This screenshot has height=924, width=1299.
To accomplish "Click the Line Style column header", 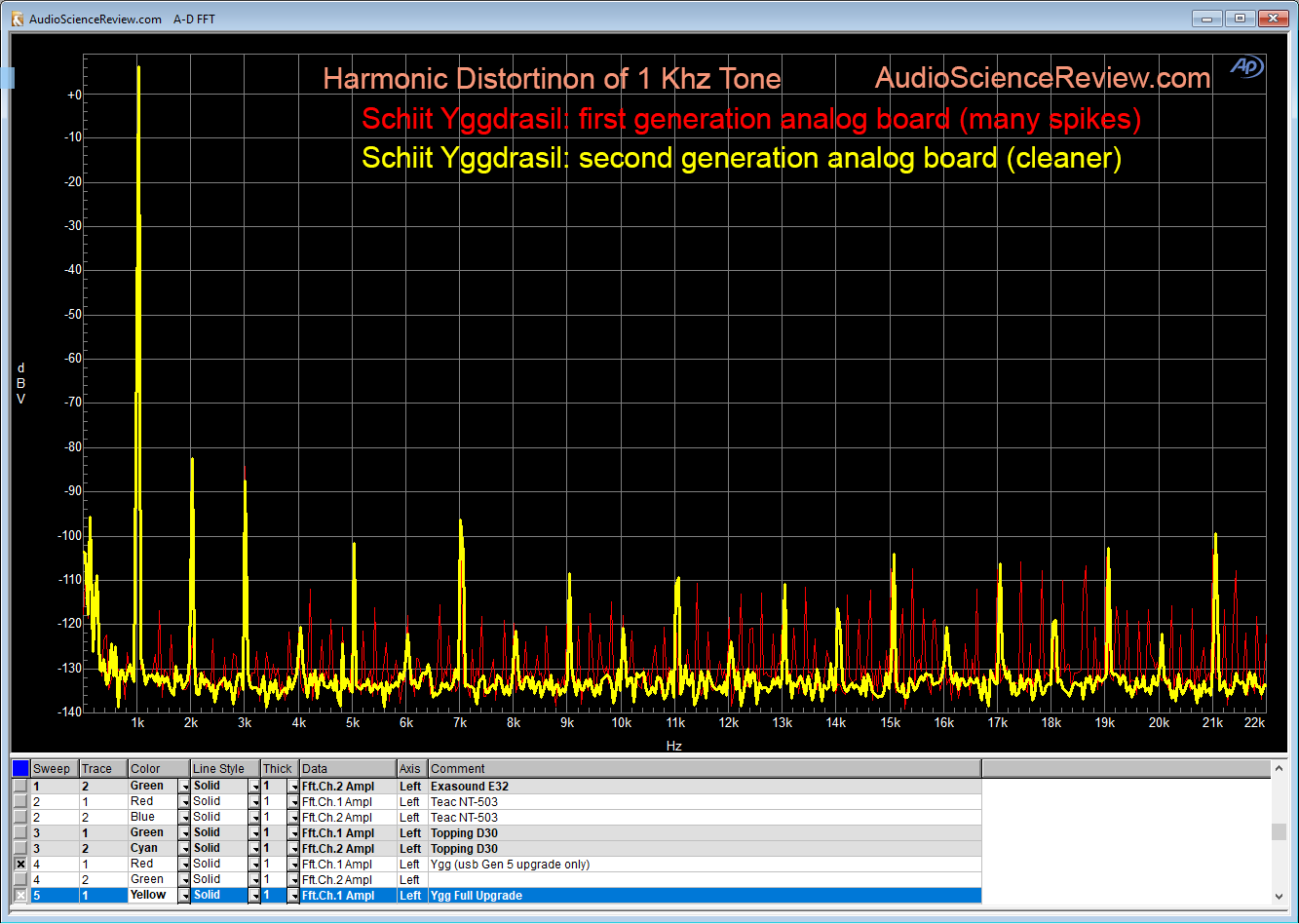I will click(225, 769).
